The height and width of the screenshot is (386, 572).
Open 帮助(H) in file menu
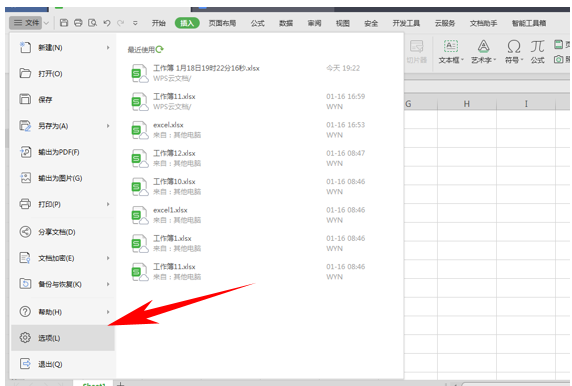coord(63,312)
